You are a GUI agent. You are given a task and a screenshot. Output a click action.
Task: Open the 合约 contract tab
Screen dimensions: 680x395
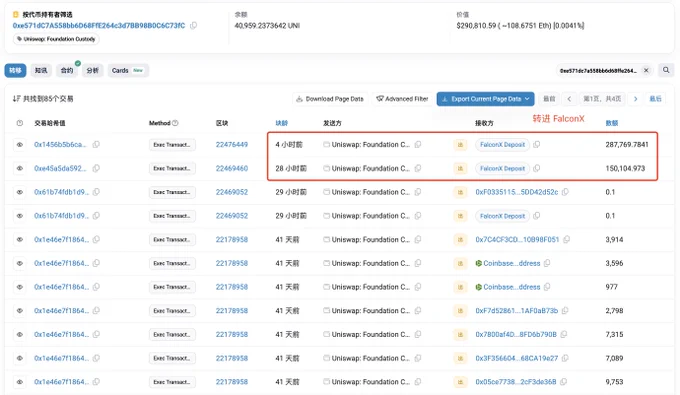(67, 70)
